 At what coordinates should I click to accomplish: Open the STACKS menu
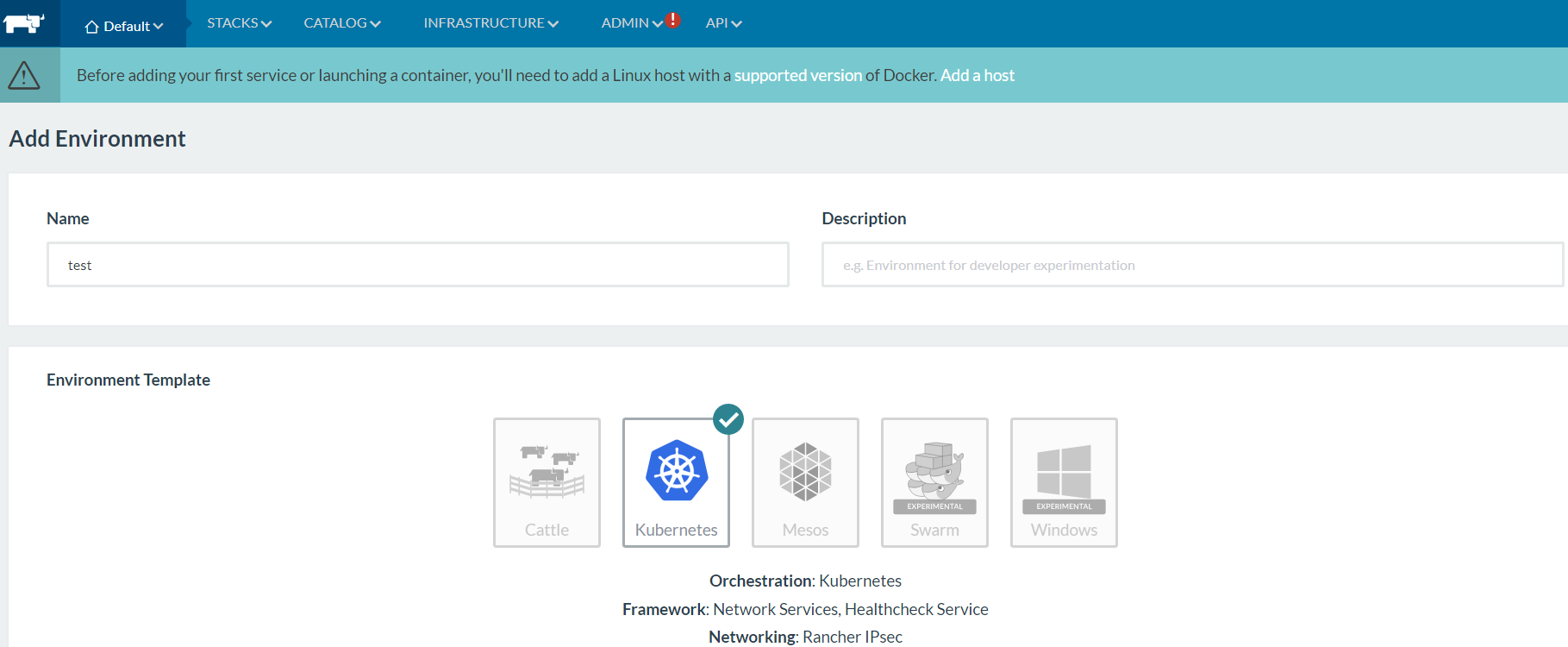pos(239,23)
